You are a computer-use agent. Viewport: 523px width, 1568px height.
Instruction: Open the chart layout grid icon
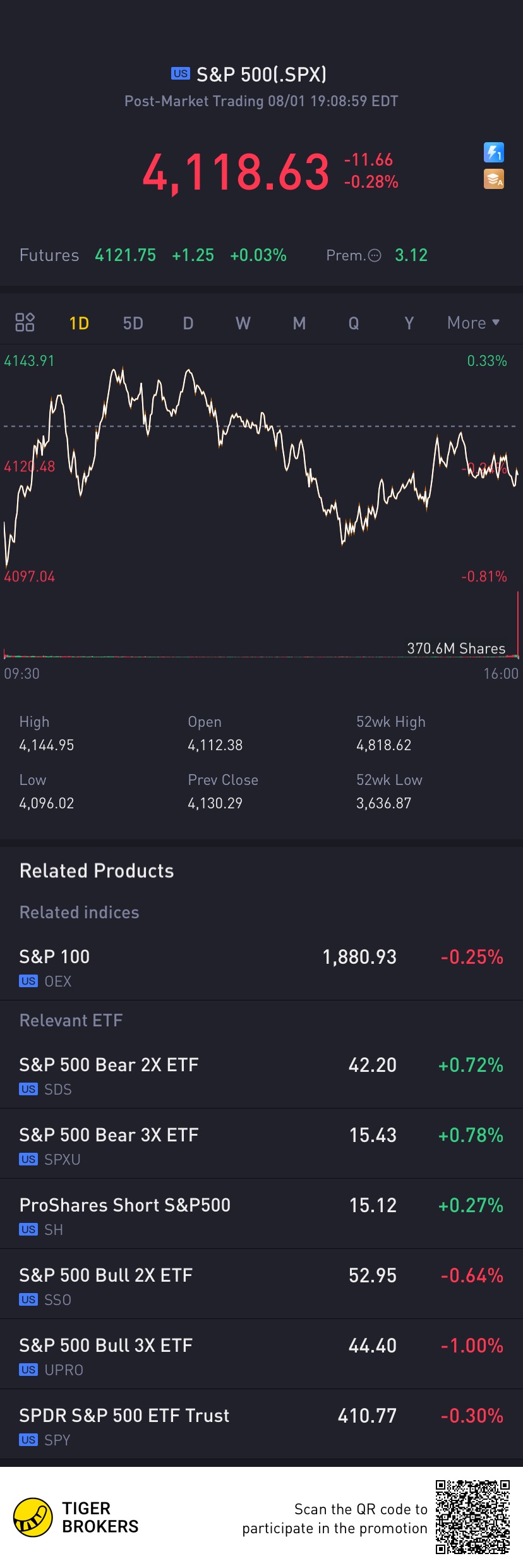(25, 322)
